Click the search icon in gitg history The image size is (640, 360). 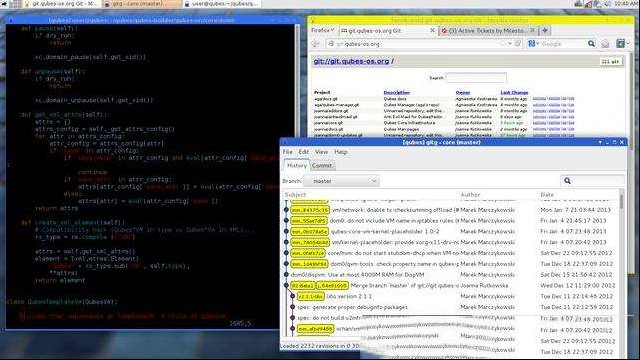tap(567, 181)
